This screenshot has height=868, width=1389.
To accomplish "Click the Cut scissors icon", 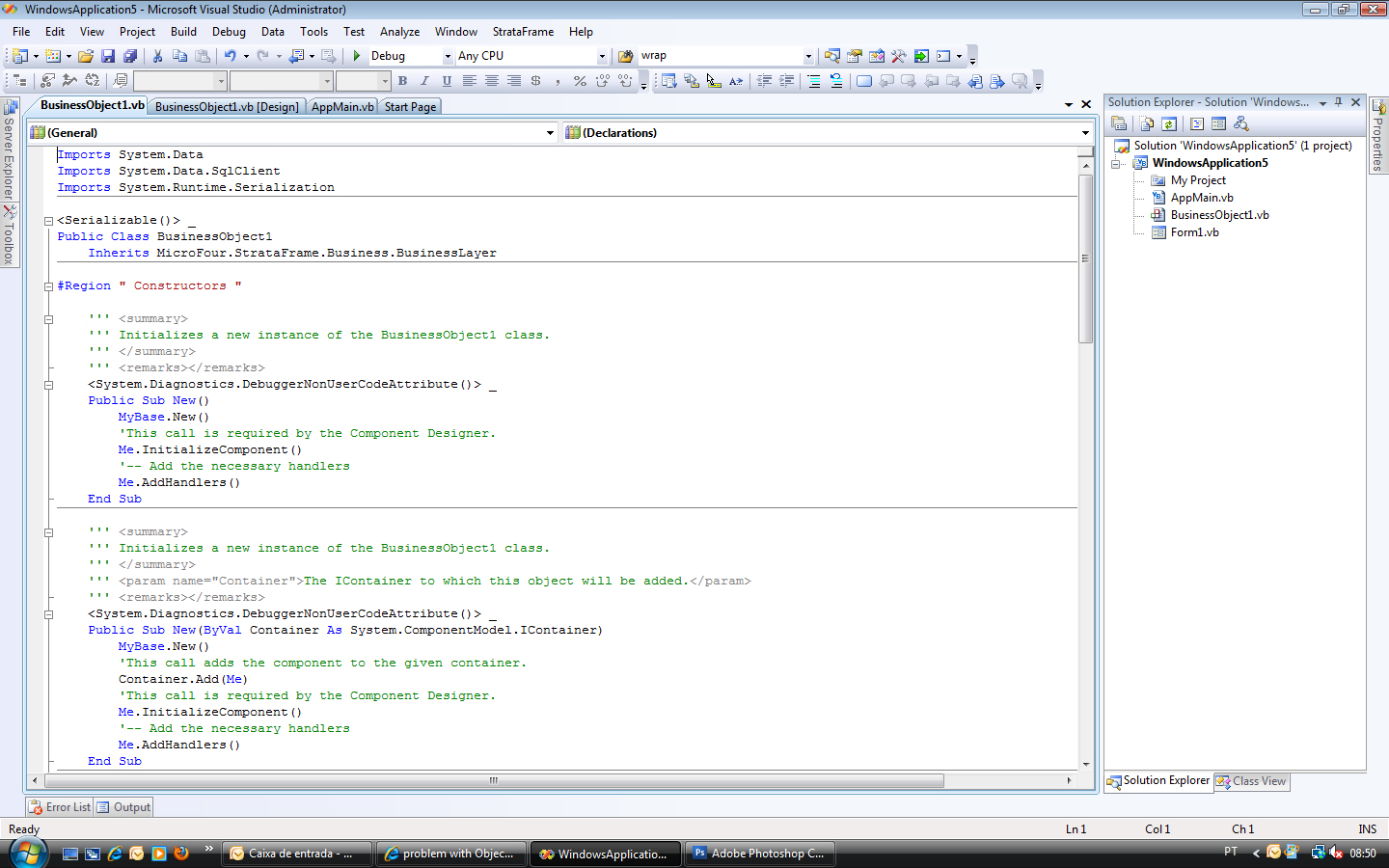I will click(157, 56).
